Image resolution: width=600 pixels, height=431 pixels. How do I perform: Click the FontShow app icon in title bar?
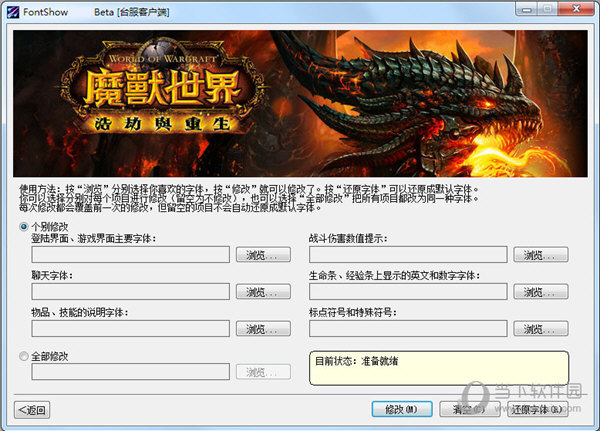(x=13, y=12)
